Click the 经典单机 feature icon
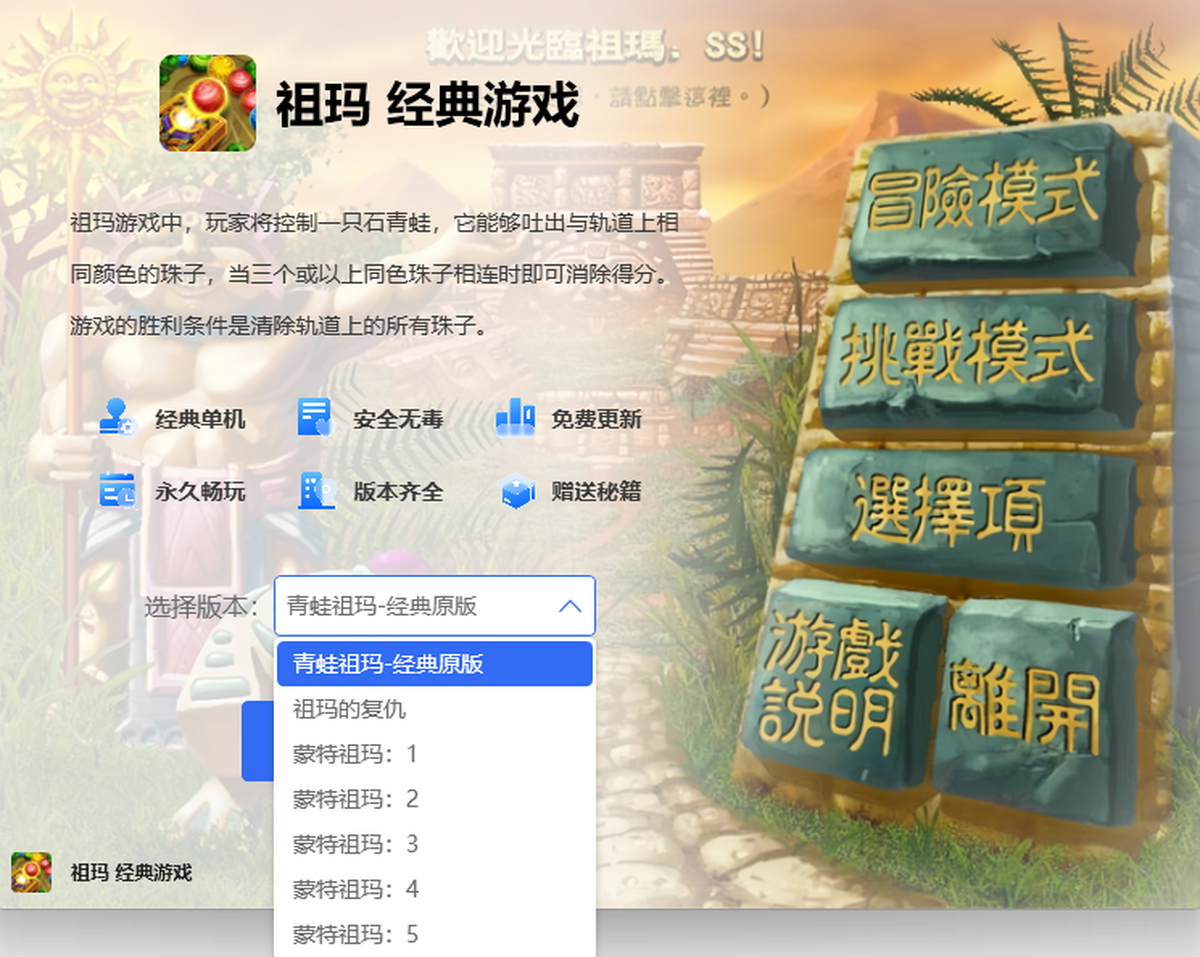Viewport: 1200px width, 957px height. 117,417
